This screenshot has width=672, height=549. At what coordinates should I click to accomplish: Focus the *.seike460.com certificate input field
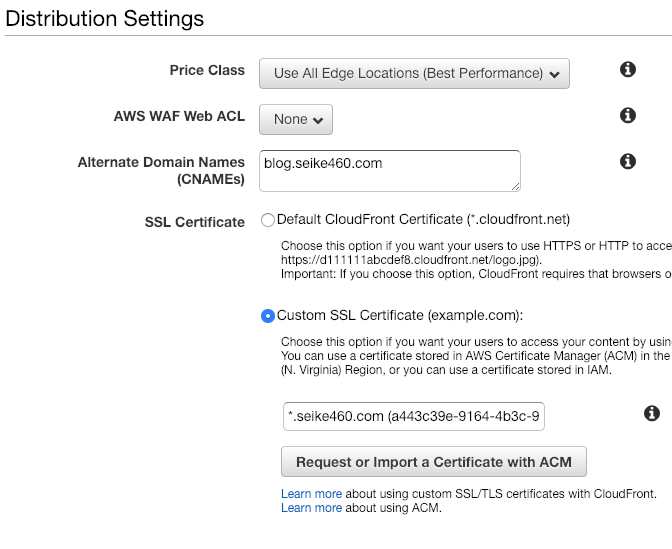point(414,416)
